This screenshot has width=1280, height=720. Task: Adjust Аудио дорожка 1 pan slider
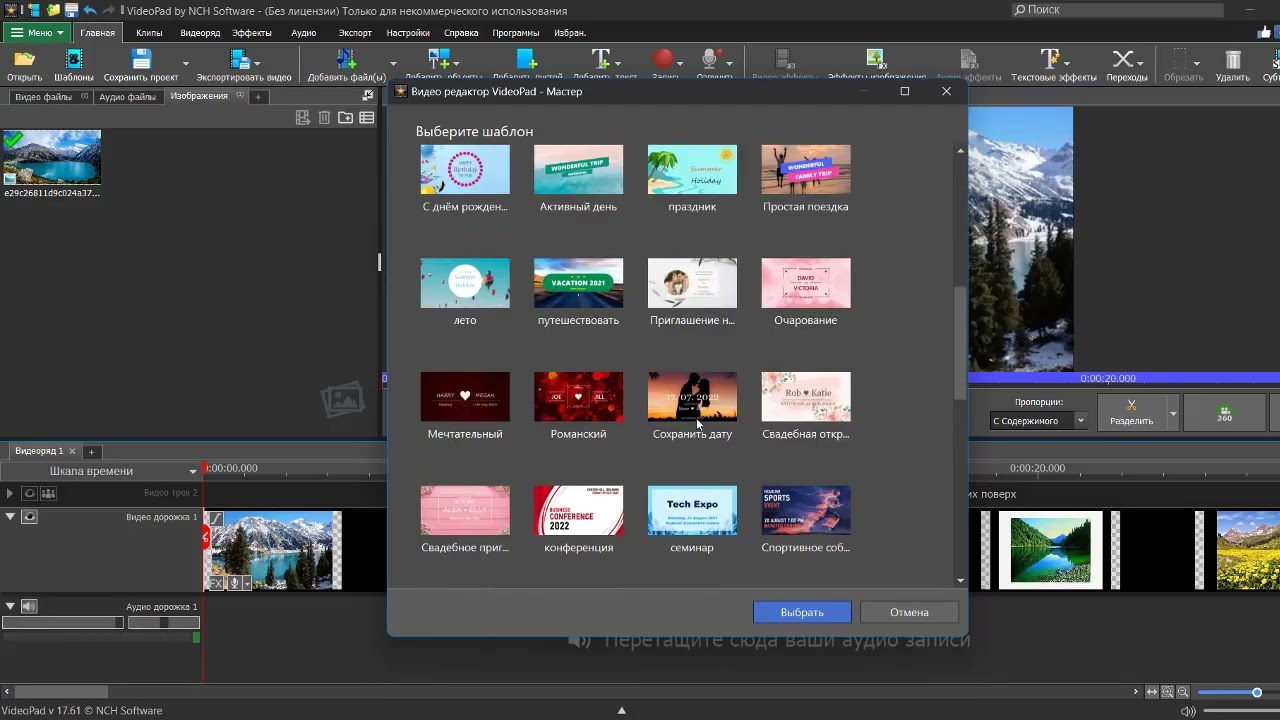[x=164, y=622]
